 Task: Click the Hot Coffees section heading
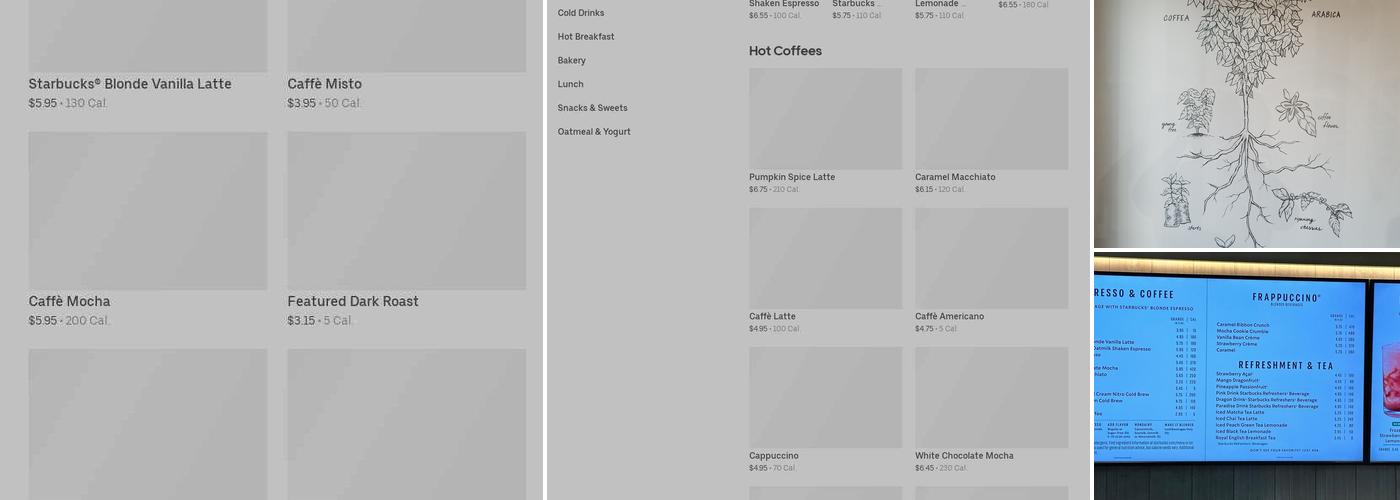pyautogui.click(x=785, y=51)
